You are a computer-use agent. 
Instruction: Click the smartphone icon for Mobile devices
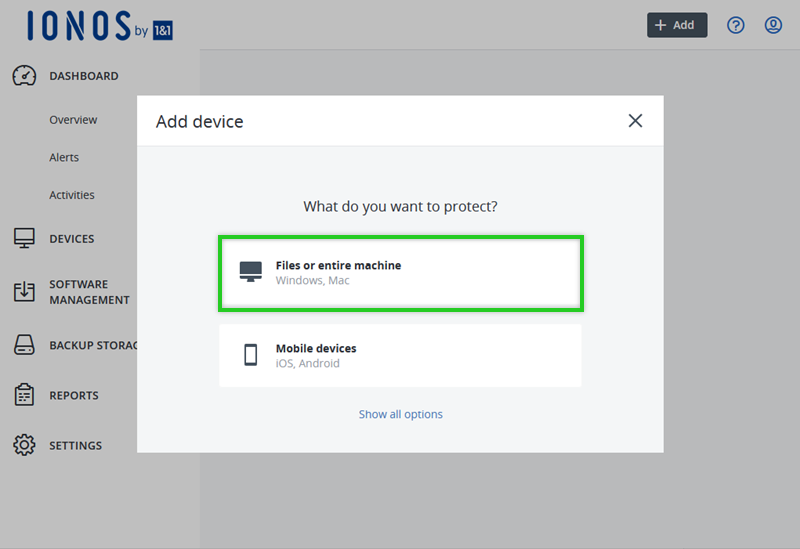click(251, 355)
